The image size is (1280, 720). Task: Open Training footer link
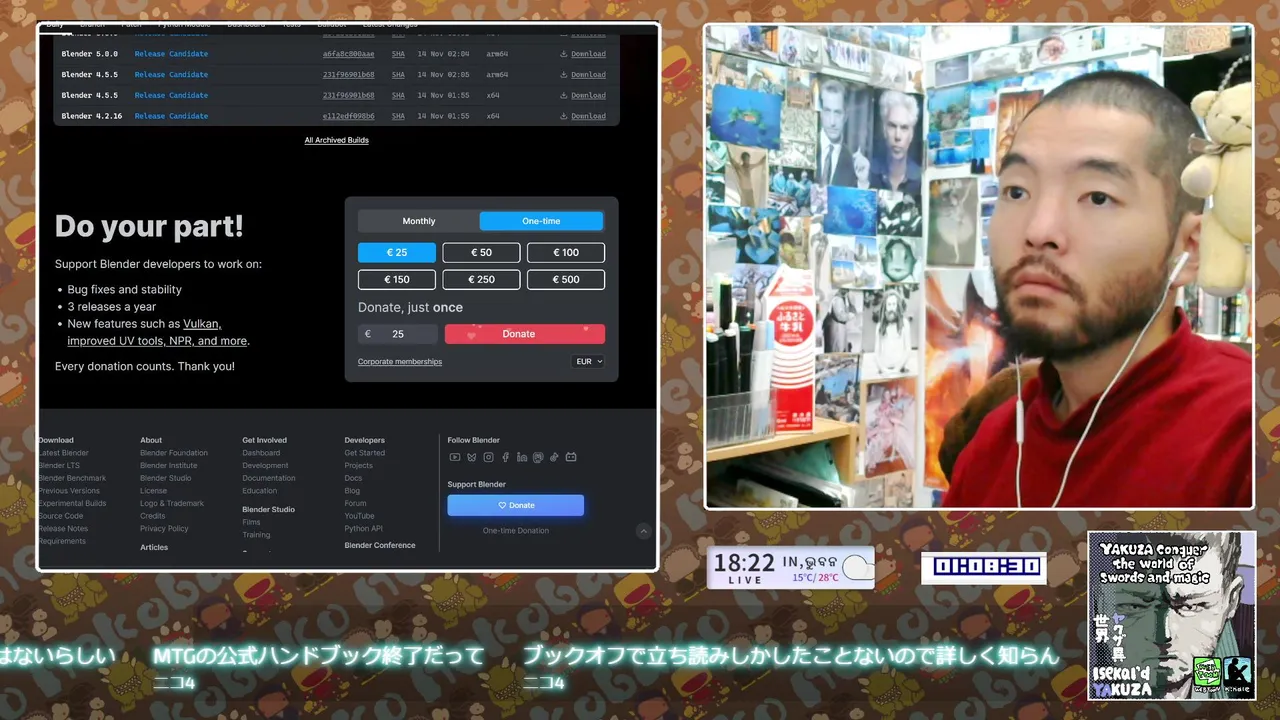click(x=256, y=535)
